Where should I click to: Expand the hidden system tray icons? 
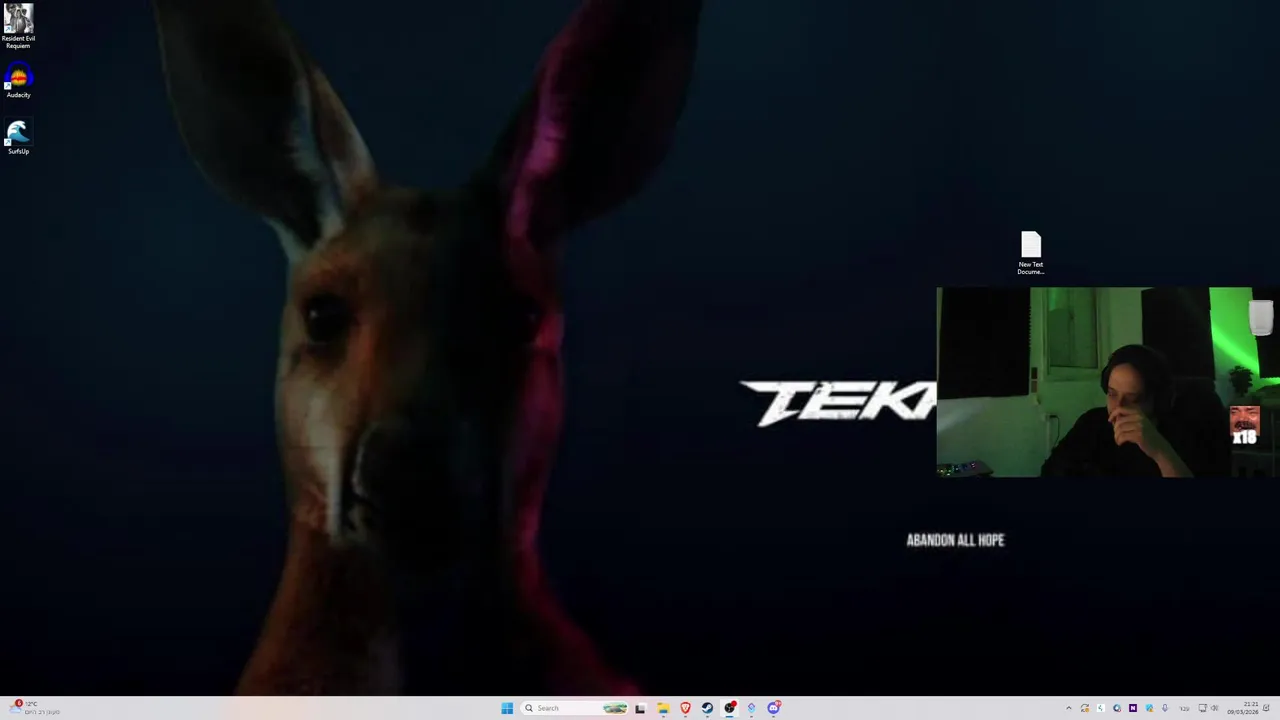tap(1069, 708)
